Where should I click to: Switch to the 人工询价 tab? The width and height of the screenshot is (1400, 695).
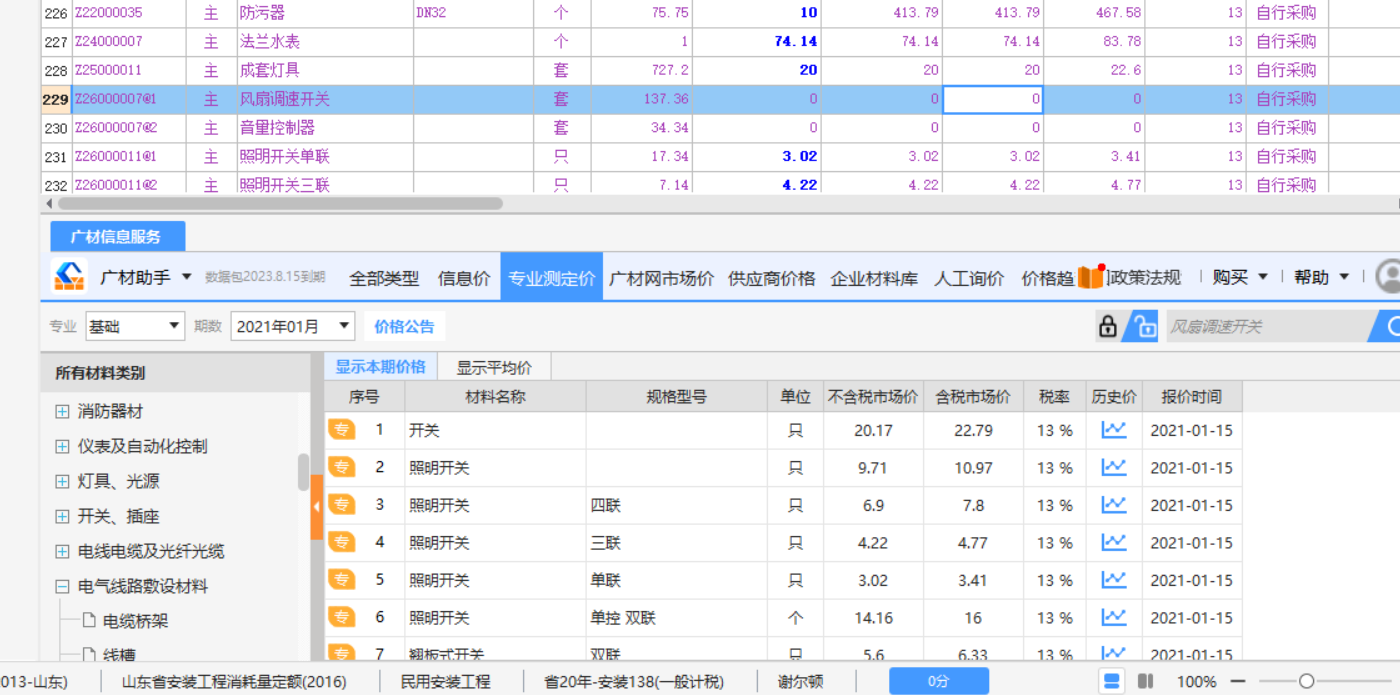[969, 278]
